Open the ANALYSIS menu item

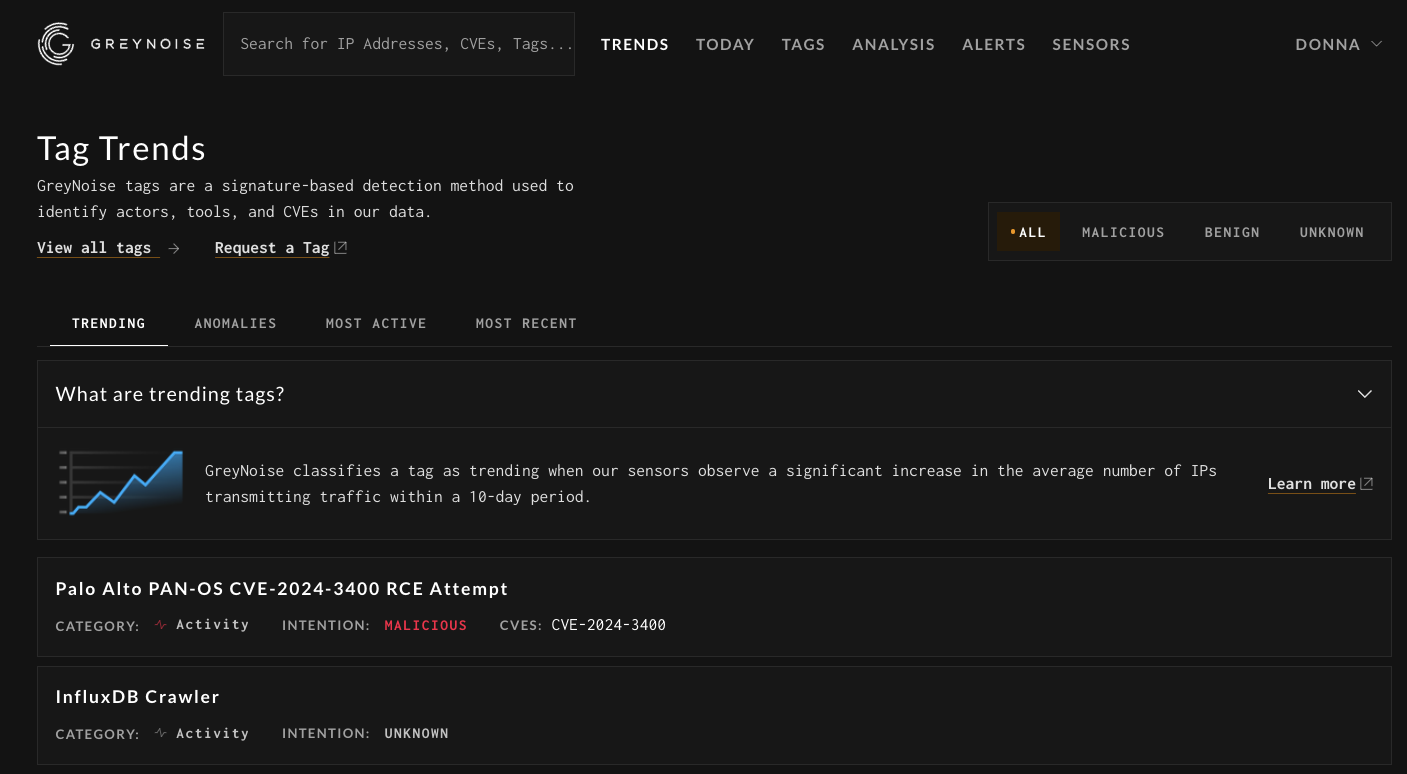click(x=893, y=44)
